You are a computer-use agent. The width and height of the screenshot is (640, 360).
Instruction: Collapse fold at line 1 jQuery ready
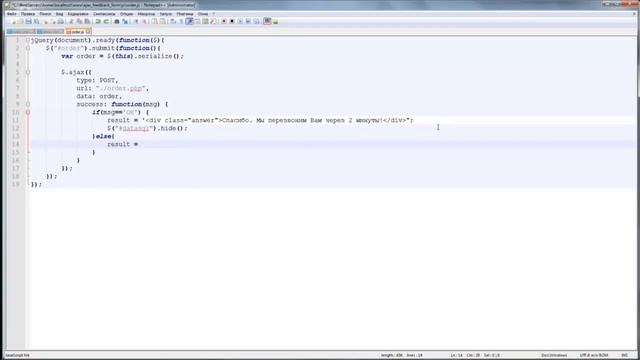click(x=28, y=40)
